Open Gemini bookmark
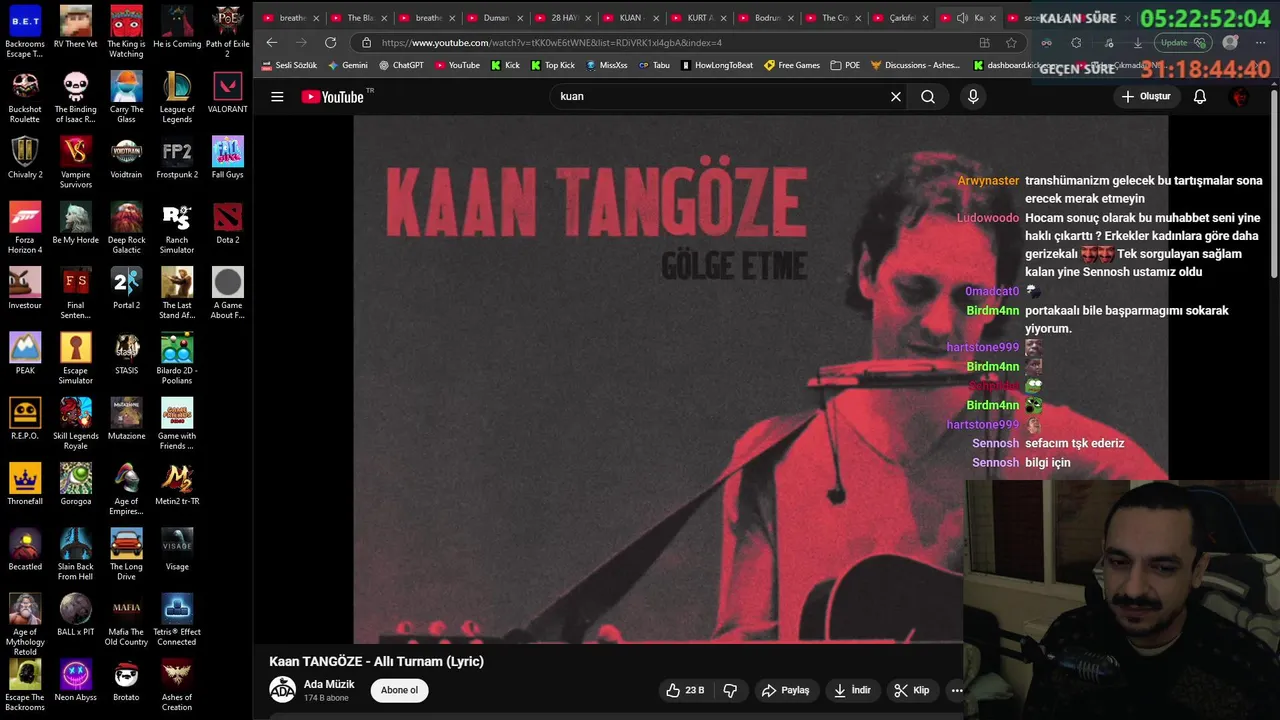The height and width of the screenshot is (720, 1280). (348, 65)
